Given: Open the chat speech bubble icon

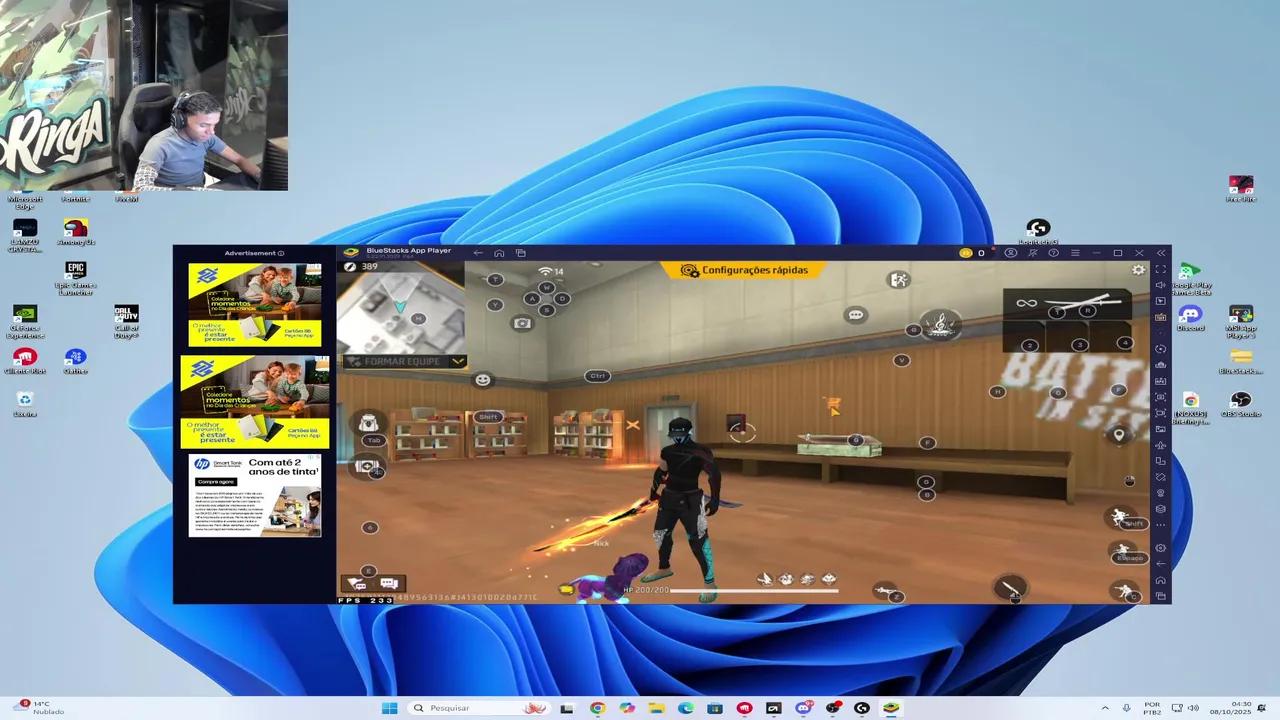Looking at the screenshot, I should pos(855,315).
